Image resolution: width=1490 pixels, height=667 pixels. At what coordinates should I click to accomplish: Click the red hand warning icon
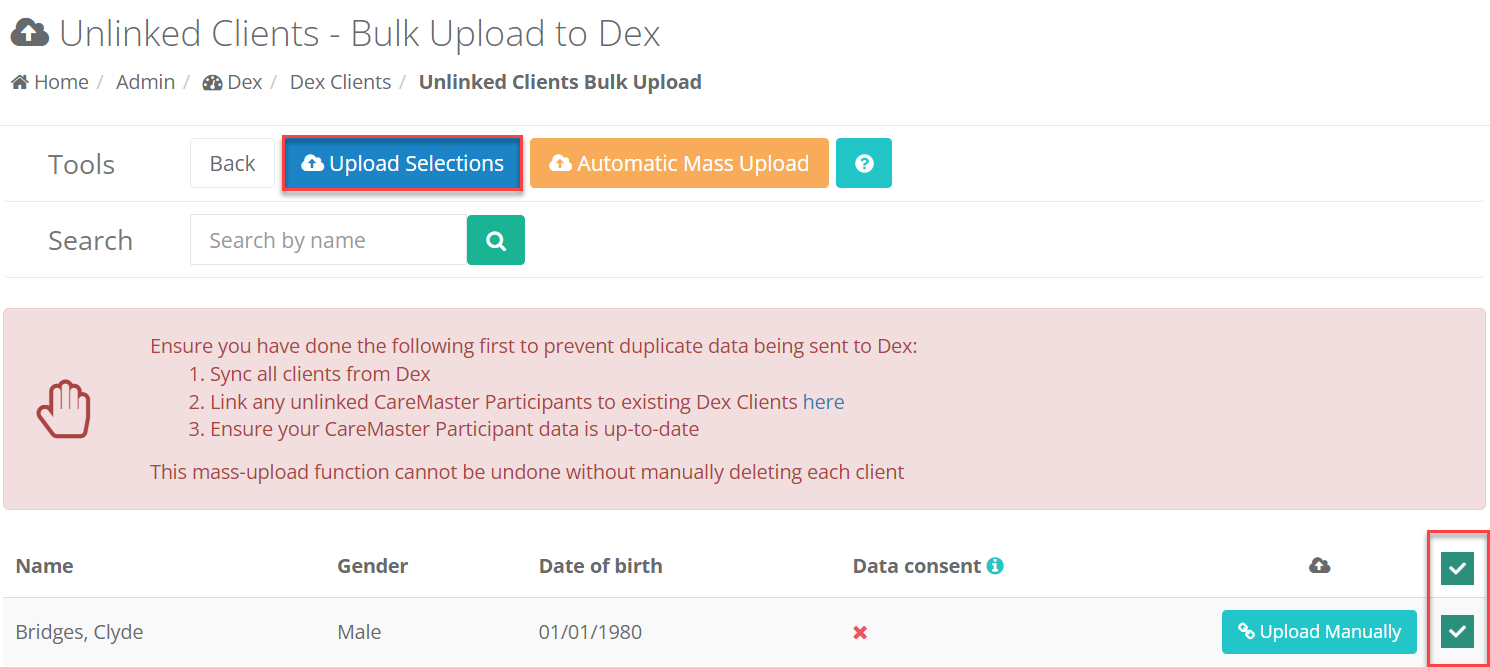point(64,408)
